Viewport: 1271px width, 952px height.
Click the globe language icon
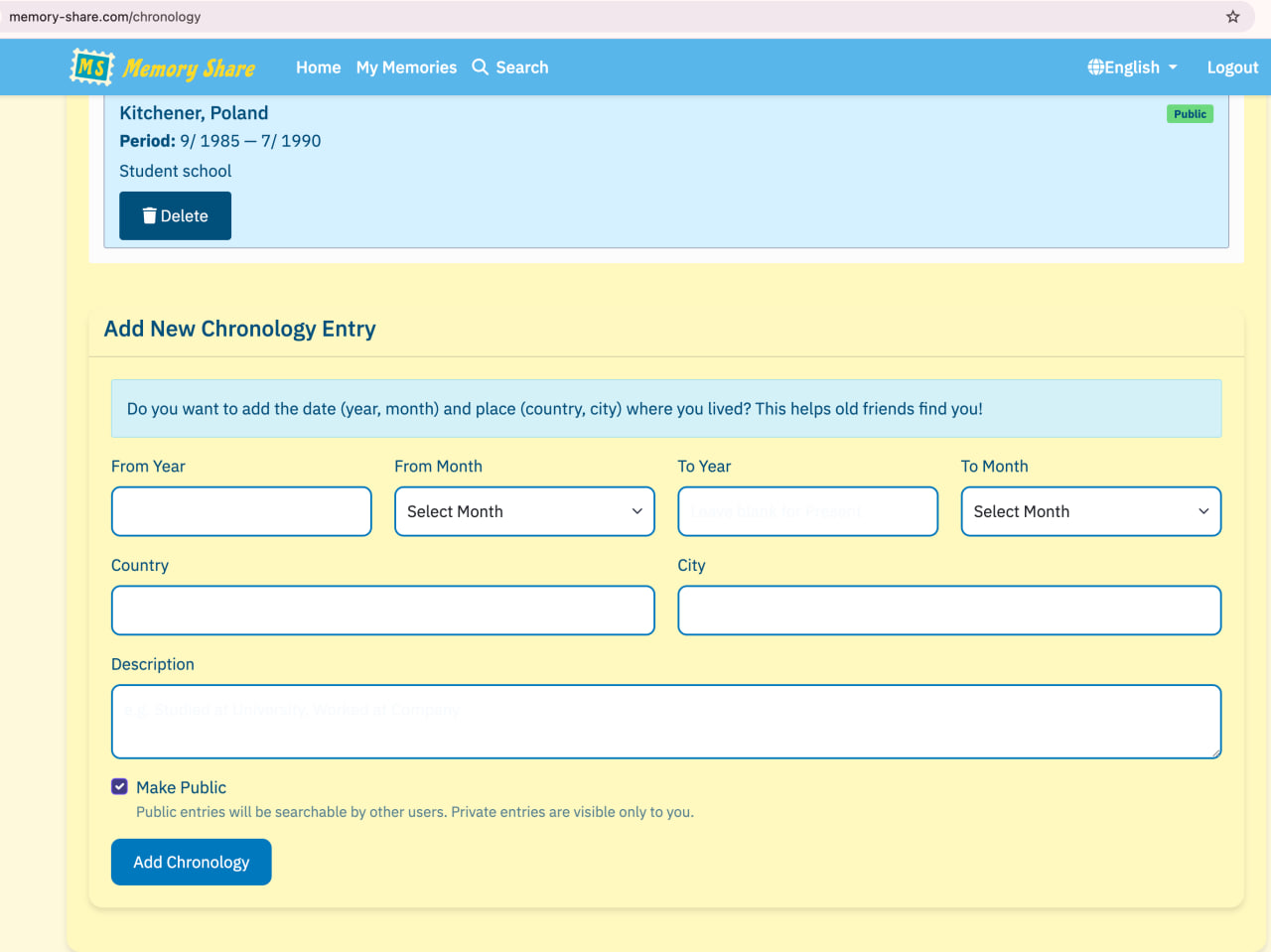coord(1095,68)
